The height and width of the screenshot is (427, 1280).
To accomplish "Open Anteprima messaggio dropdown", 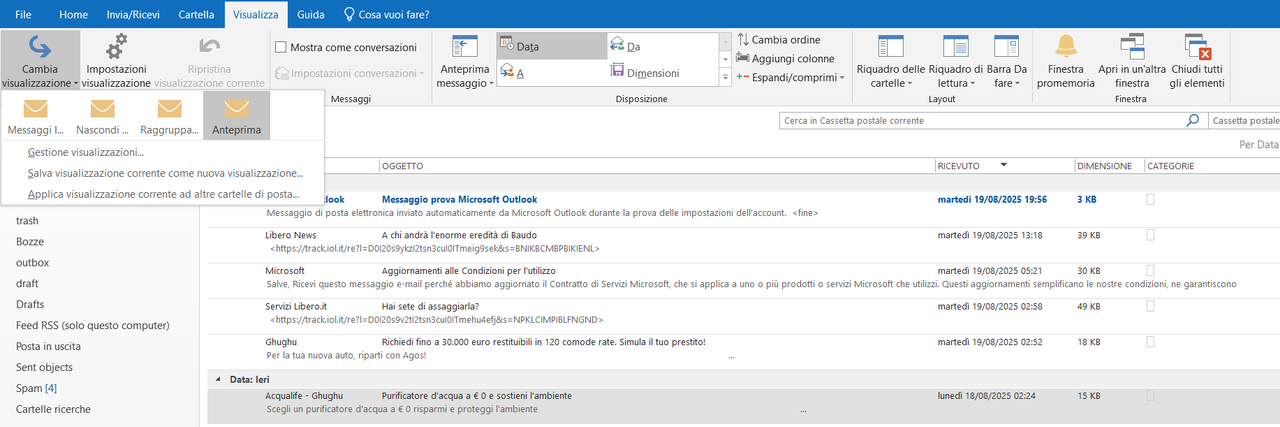I will pos(465,61).
